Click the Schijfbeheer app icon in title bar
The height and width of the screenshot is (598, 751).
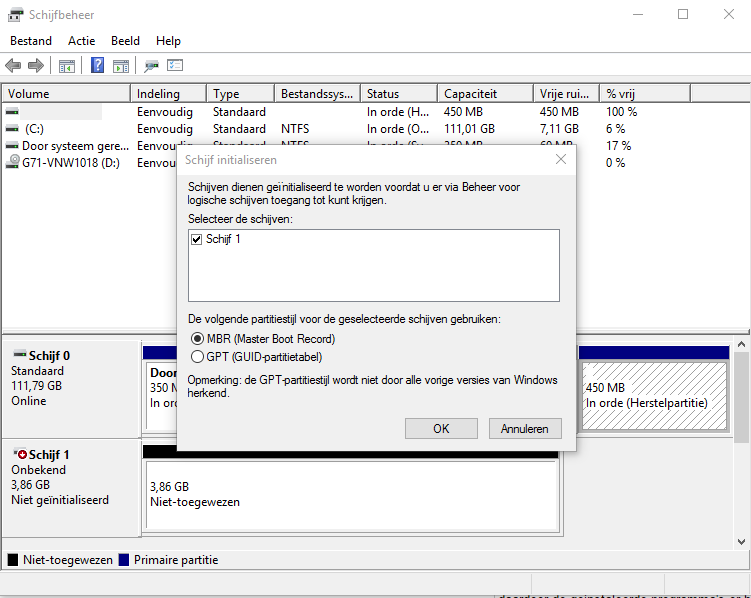click(15, 15)
